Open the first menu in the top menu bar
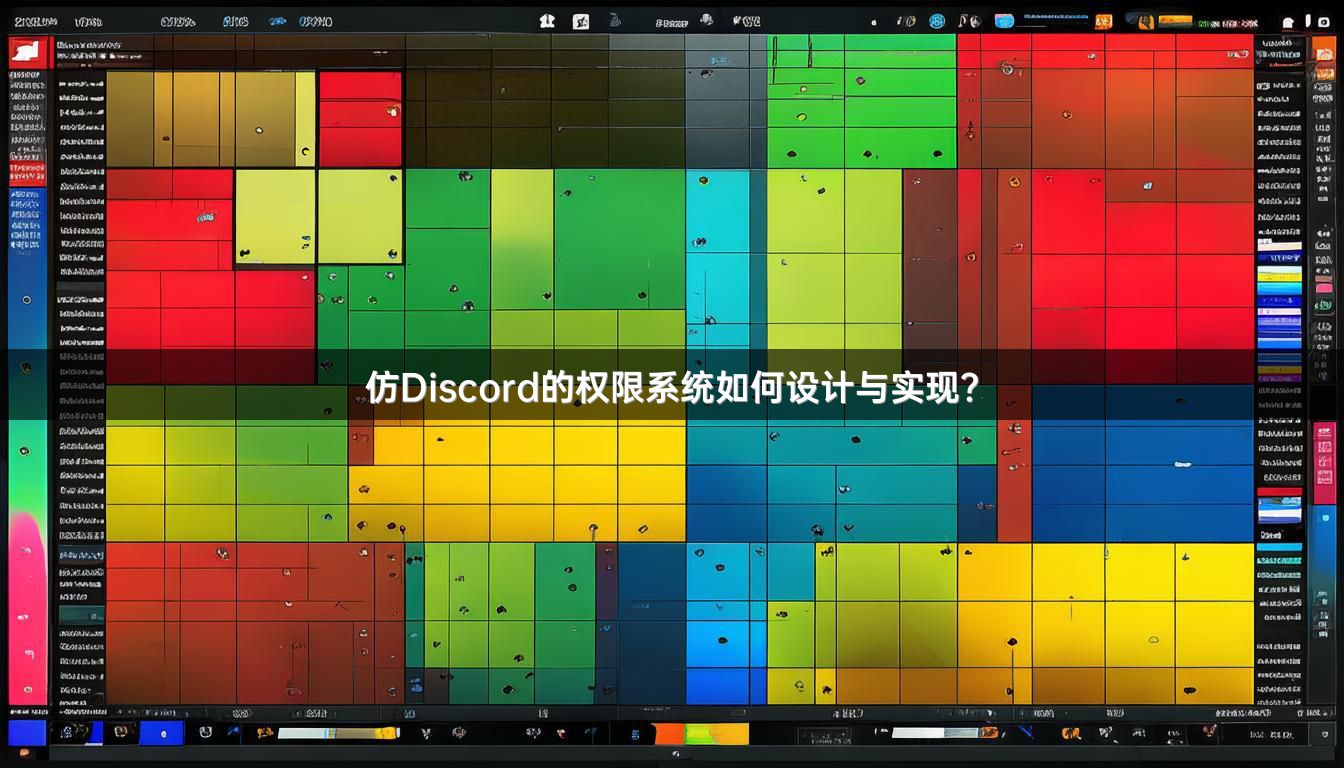The image size is (1344, 768). point(35,21)
